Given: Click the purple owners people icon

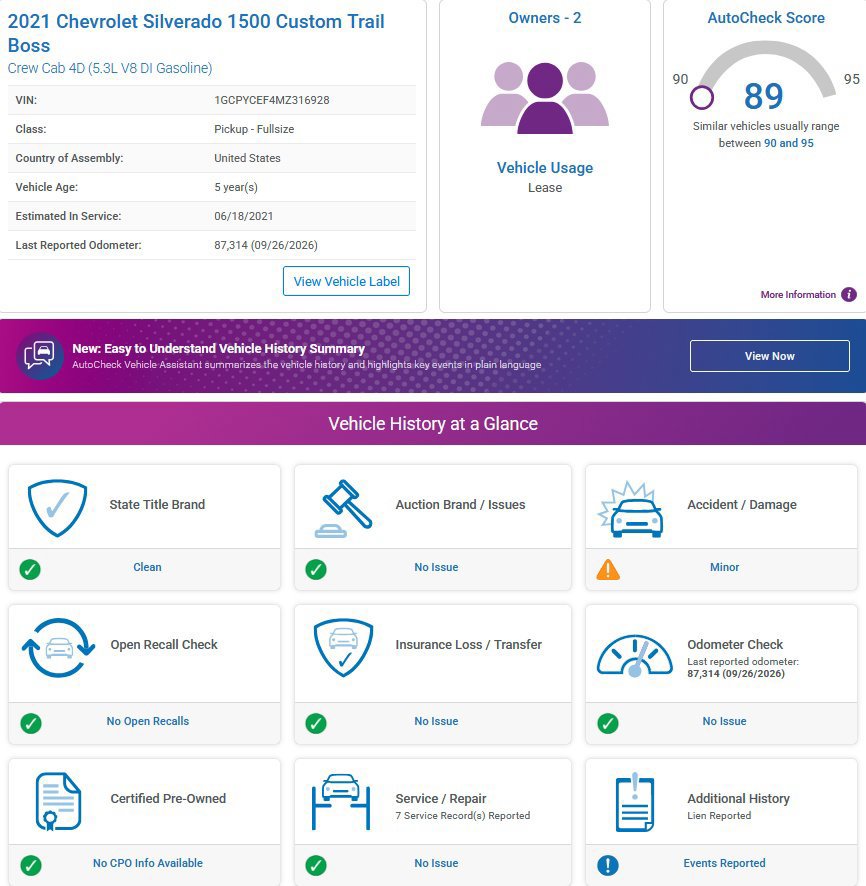Looking at the screenshot, I should (545, 98).
